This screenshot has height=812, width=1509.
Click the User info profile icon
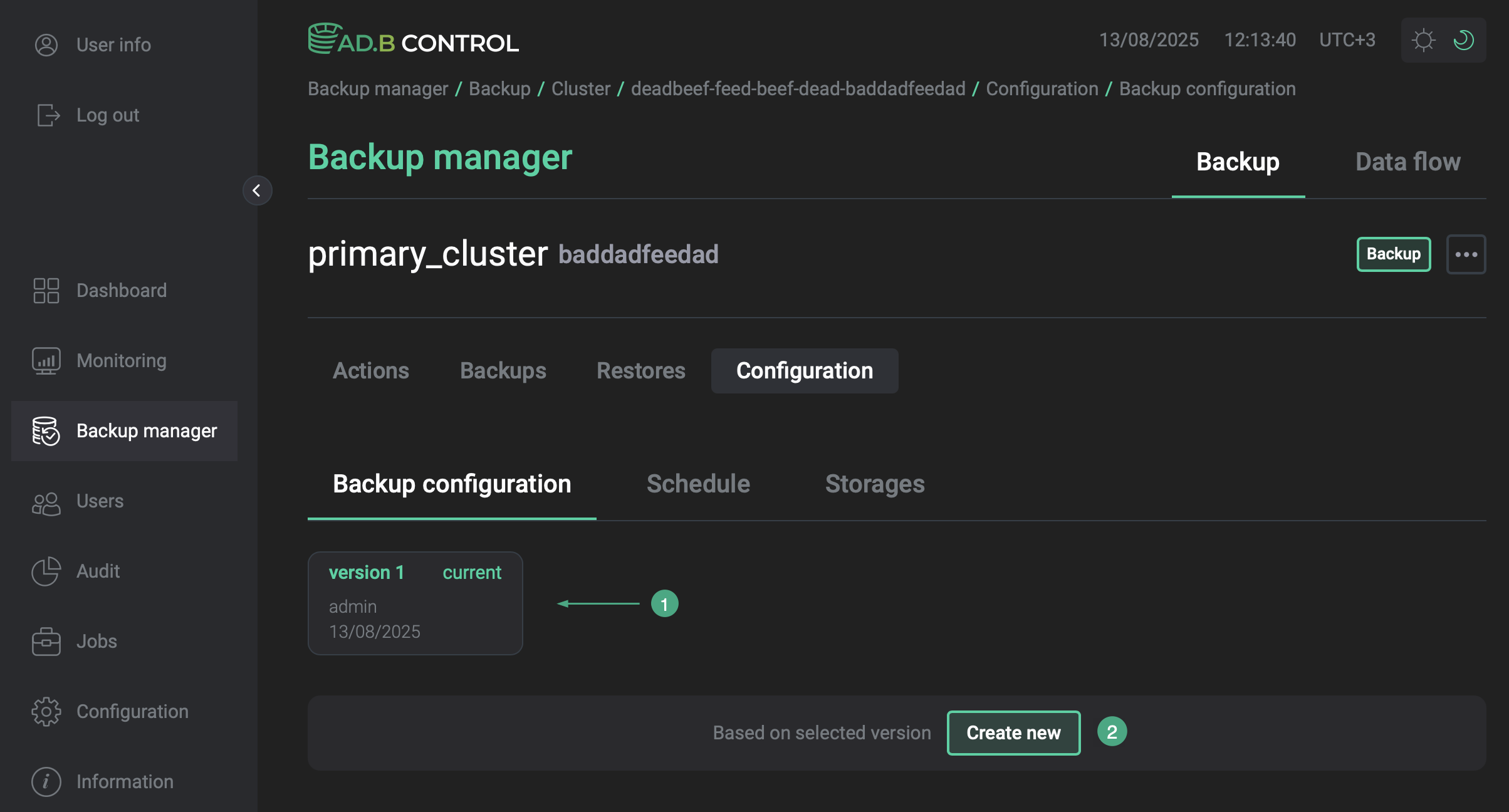[x=46, y=45]
